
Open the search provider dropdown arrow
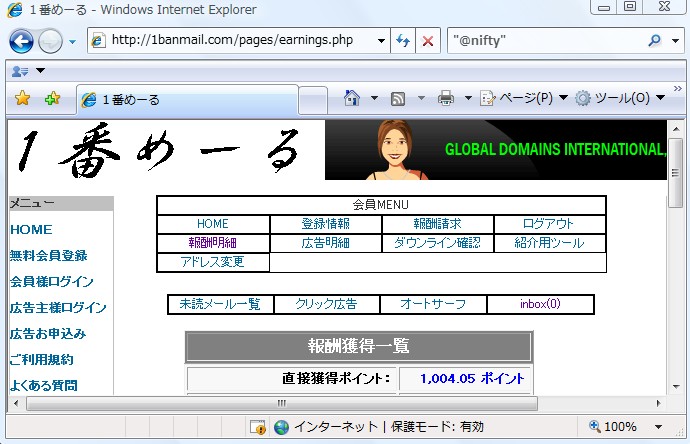[x=675, y=40]
